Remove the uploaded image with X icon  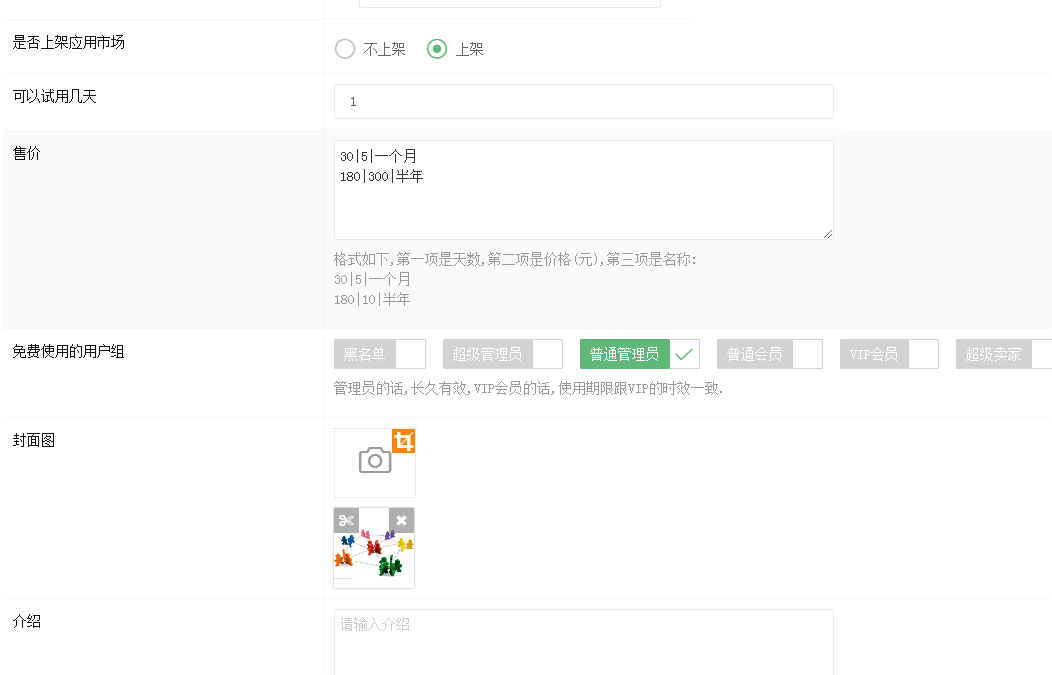(x=401, y=520)
